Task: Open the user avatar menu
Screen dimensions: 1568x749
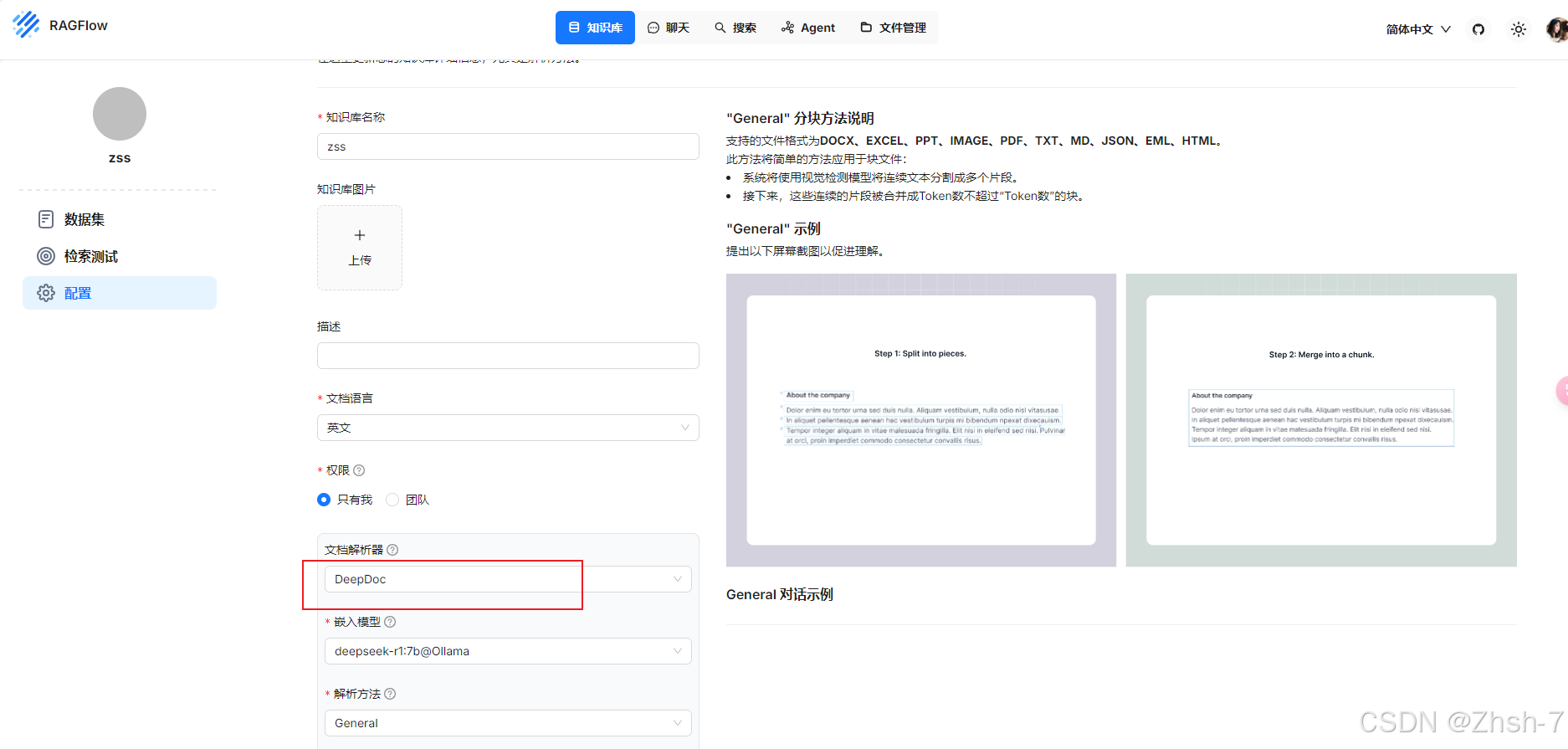Action: [x=1556, y=29]
